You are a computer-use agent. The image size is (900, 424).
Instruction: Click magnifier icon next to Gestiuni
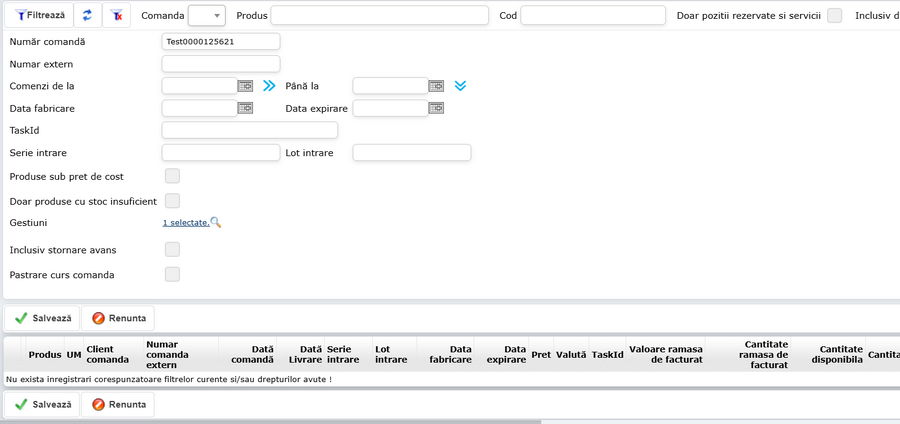[x=216, y=222]
